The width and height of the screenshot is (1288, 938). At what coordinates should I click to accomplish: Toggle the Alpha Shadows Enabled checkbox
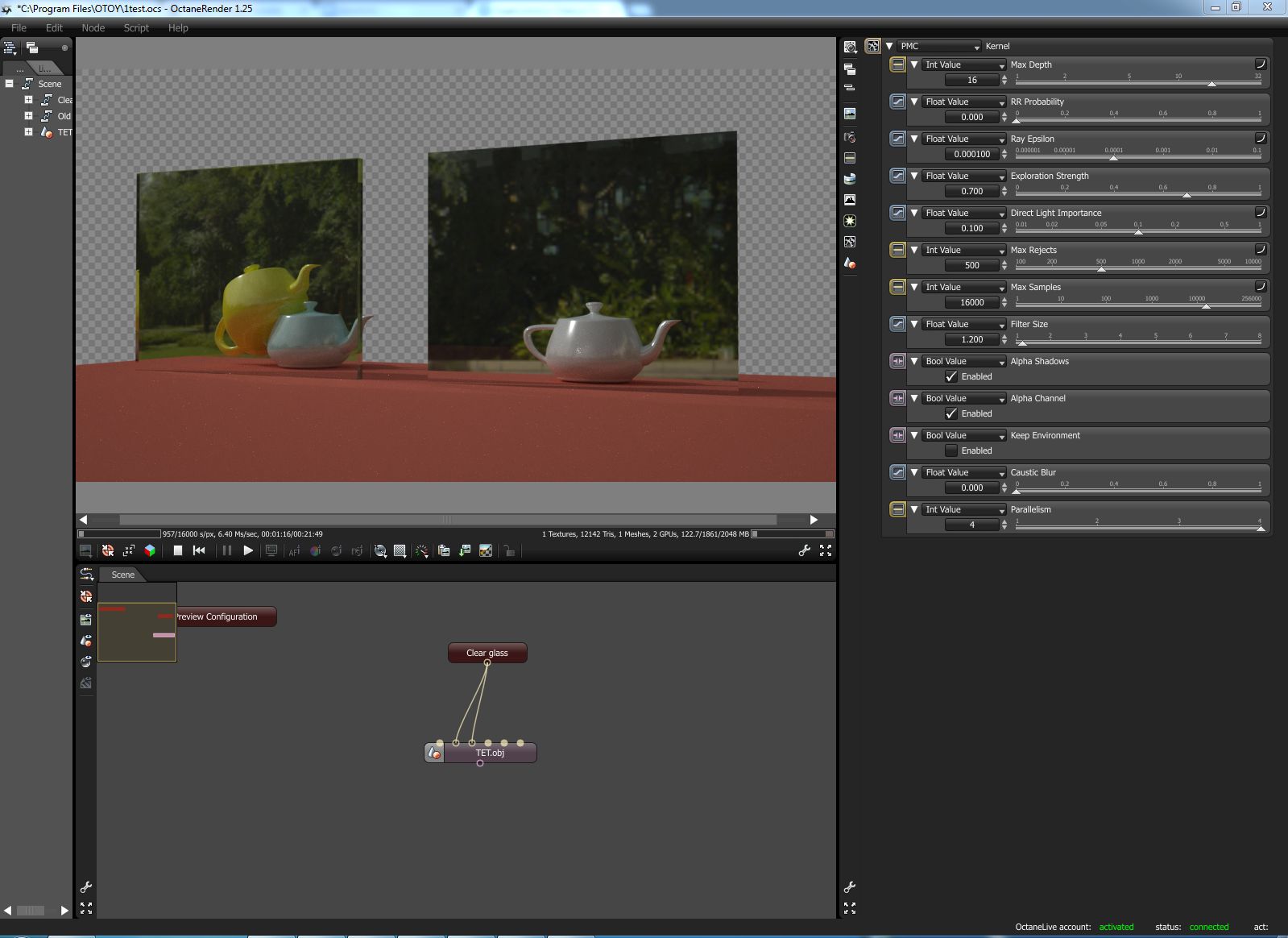[x=951, y=376]
